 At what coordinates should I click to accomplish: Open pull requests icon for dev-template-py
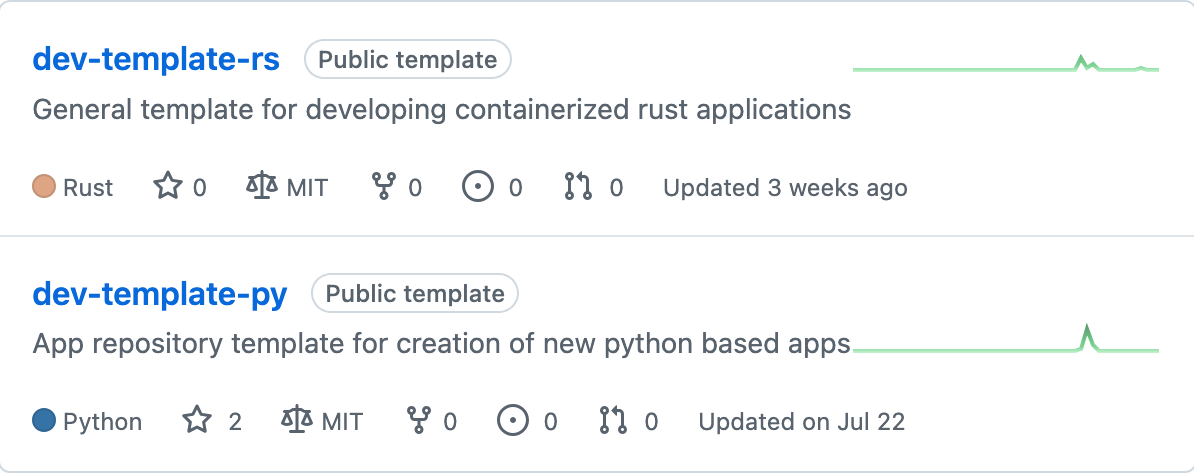click(613, 421)
